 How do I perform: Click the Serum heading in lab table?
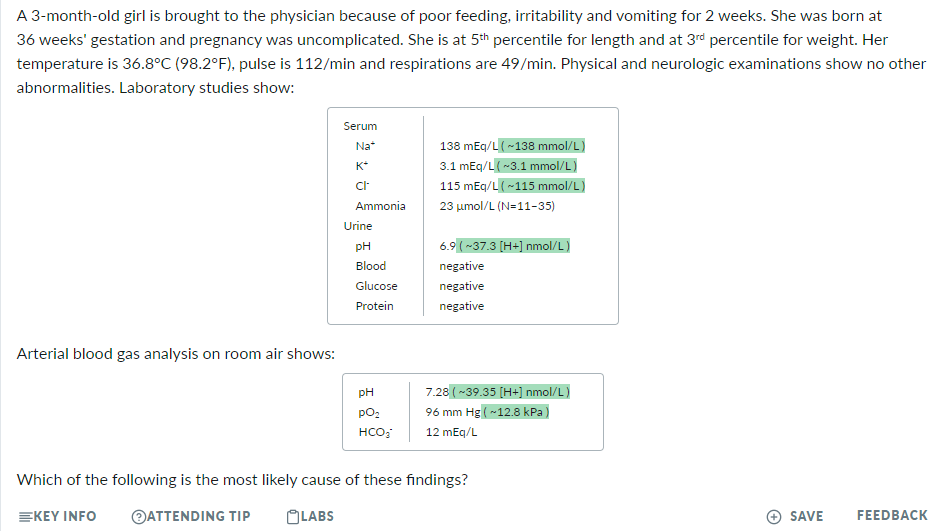click(x=360, y=126)
